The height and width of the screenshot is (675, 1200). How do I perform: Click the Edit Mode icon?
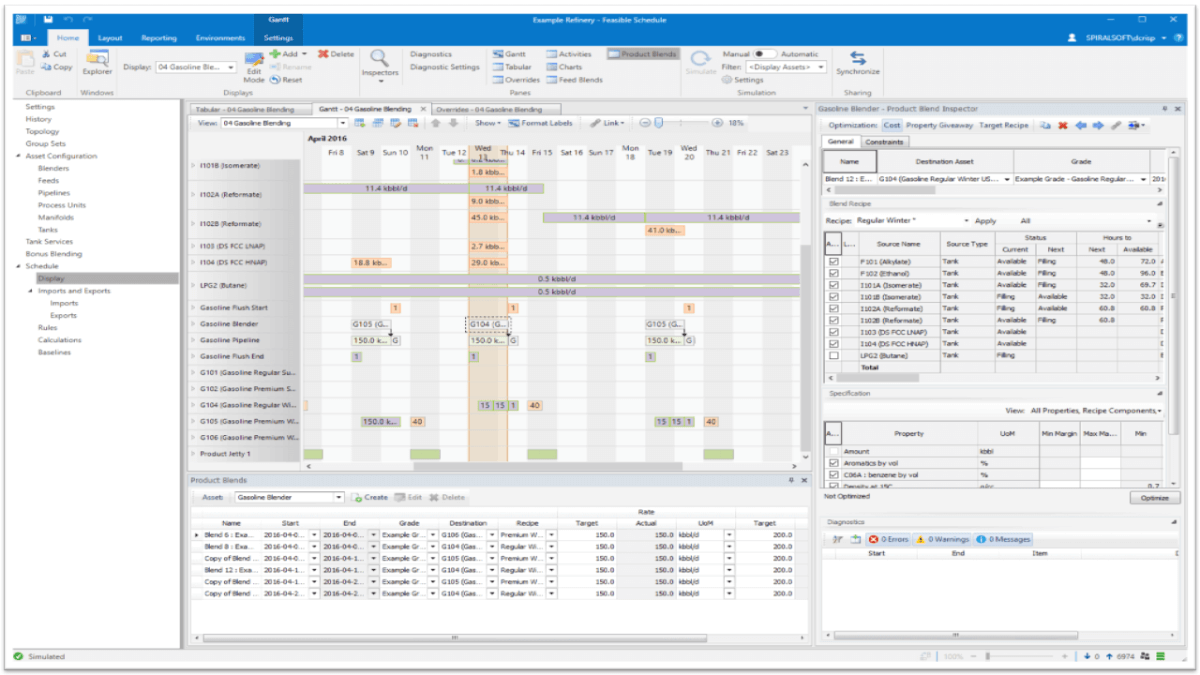[x=254, y=68]
